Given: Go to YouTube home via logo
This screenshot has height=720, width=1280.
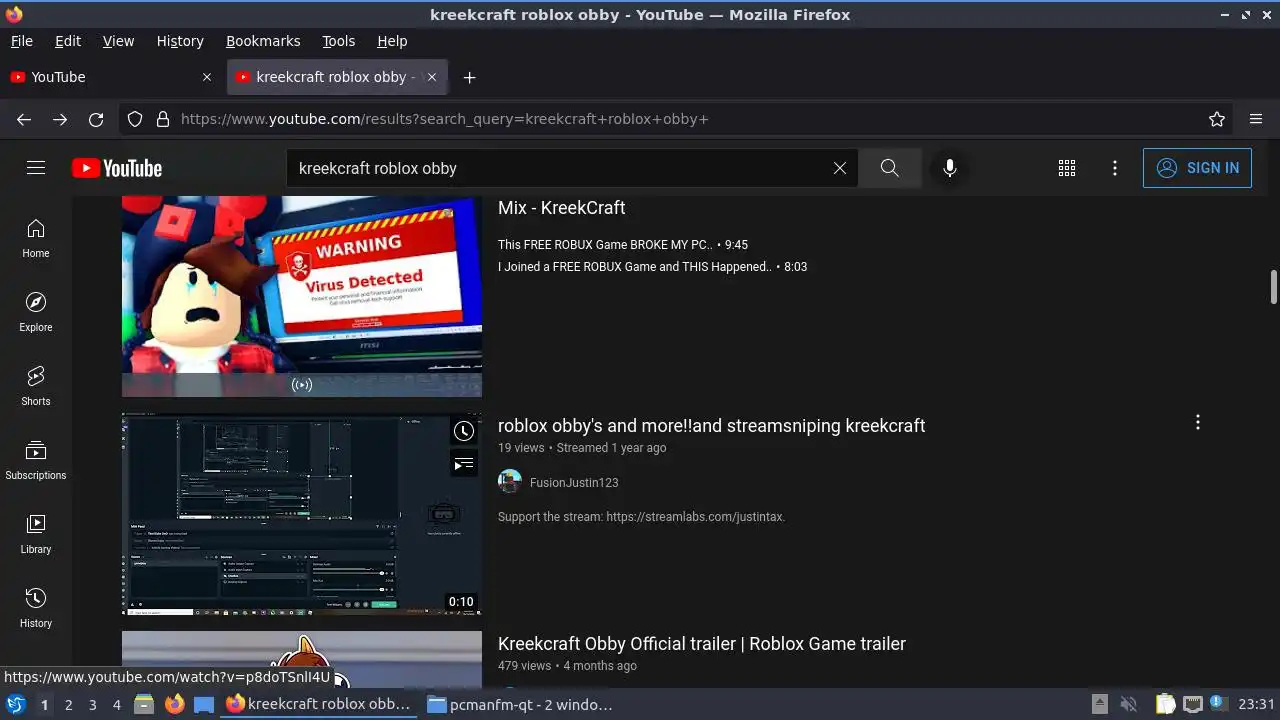Looking at the screenshot, I should coord(117,168).
